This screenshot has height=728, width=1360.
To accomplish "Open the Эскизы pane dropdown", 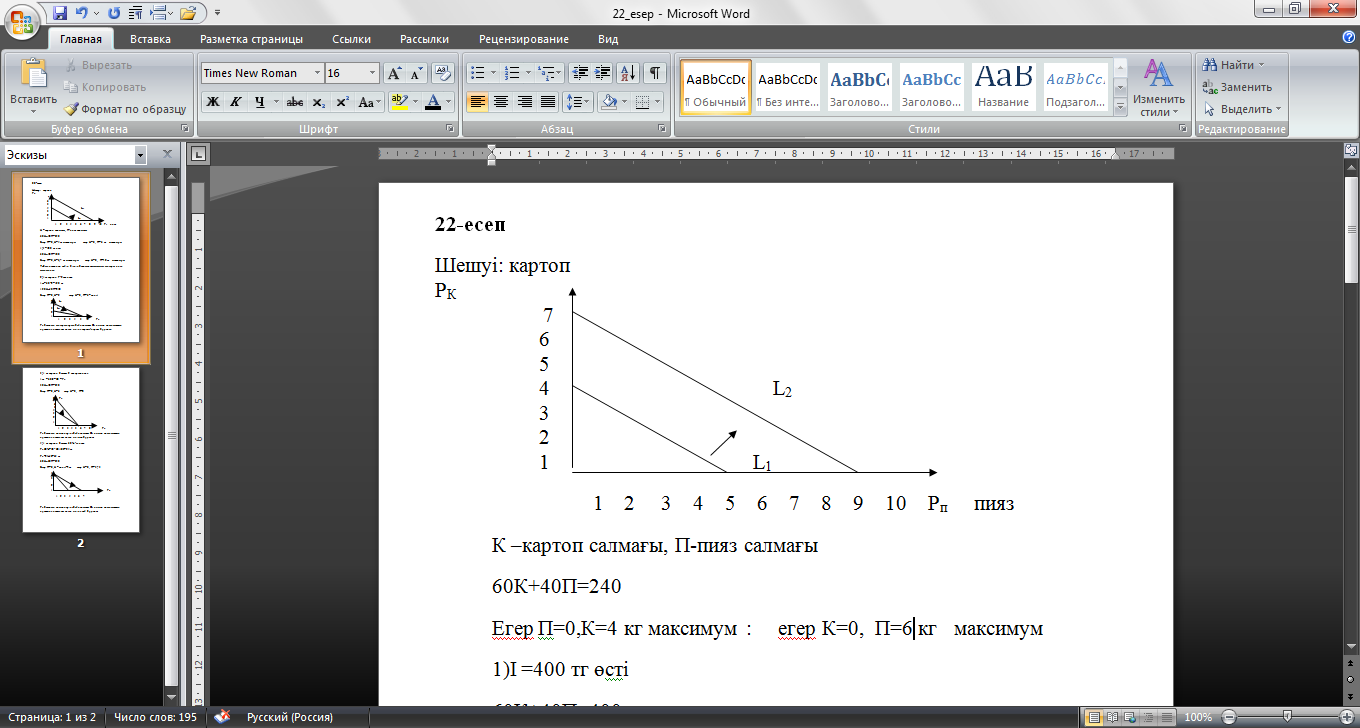I will [x=140, y=155].
